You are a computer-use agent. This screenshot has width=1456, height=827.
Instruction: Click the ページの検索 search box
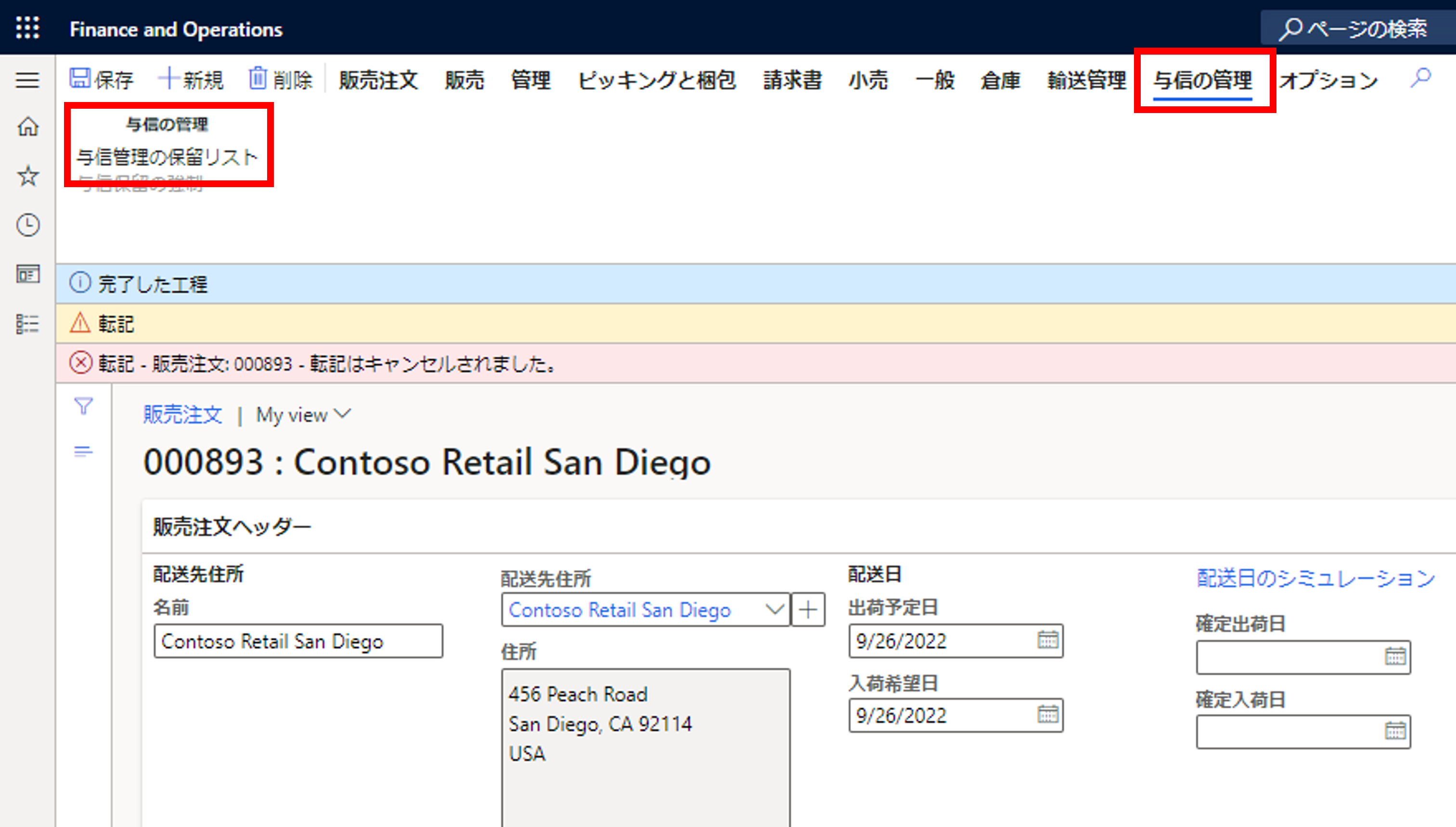pyautogui.click(x=1358, y=28)
